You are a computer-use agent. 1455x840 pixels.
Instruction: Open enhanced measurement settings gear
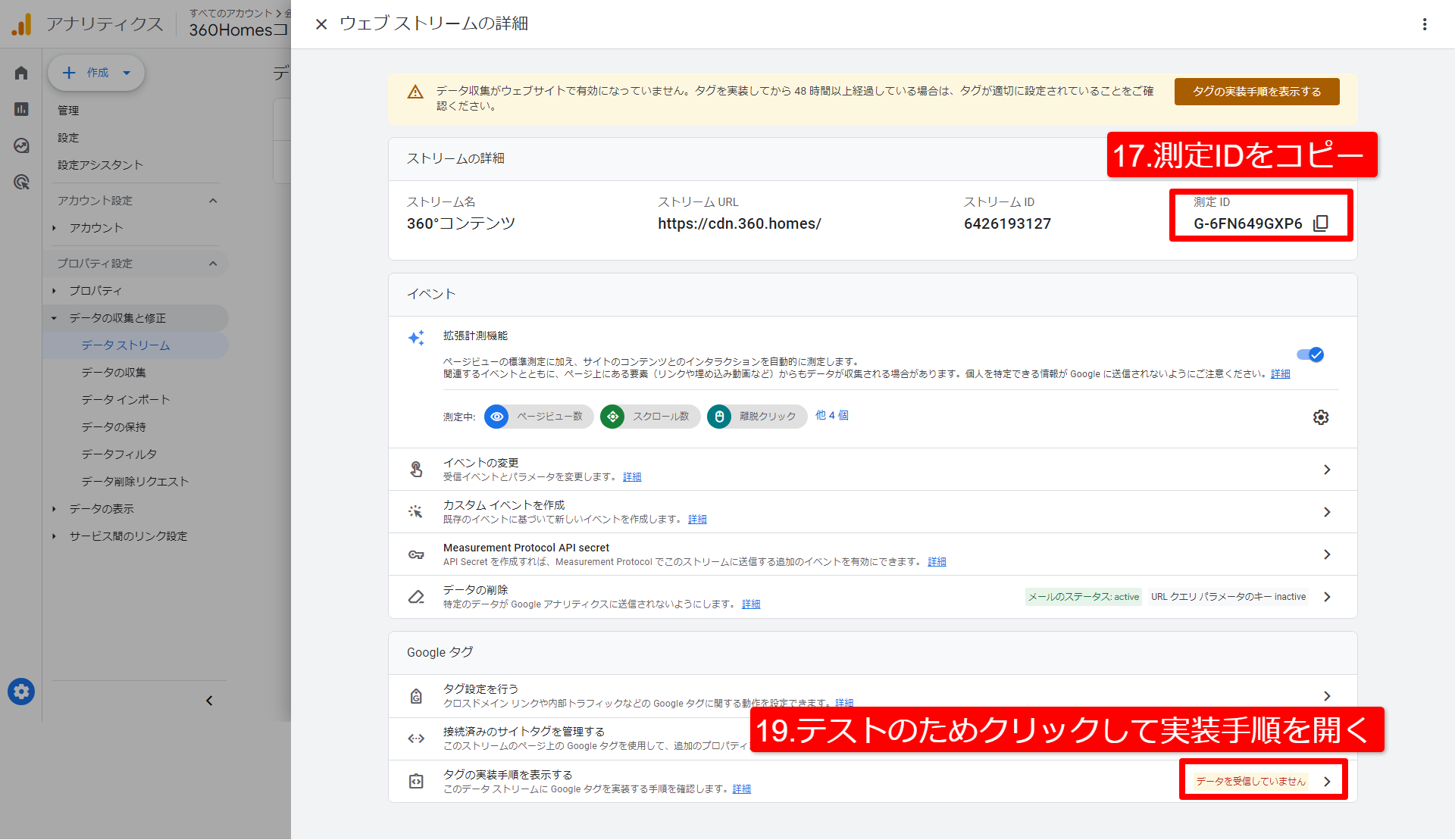(x=1321, y=417)
